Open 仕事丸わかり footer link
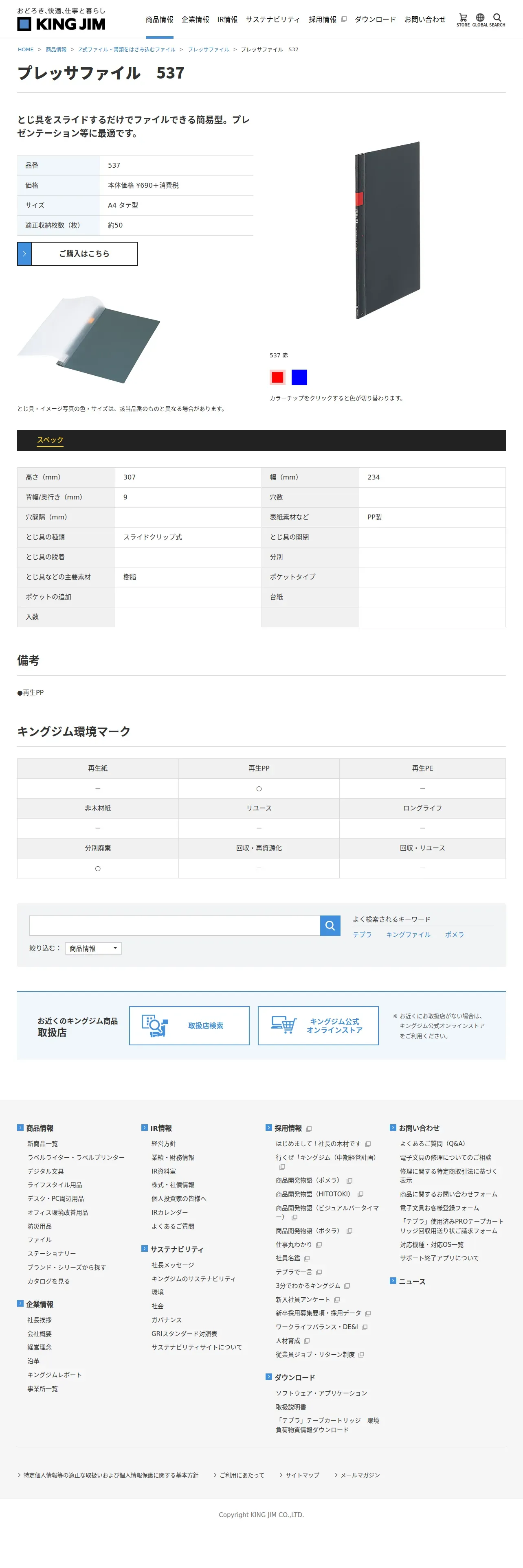Image resolution: width=523 pixels, height=1568 pixels. pyautogui.click(x=293, y=1244)
